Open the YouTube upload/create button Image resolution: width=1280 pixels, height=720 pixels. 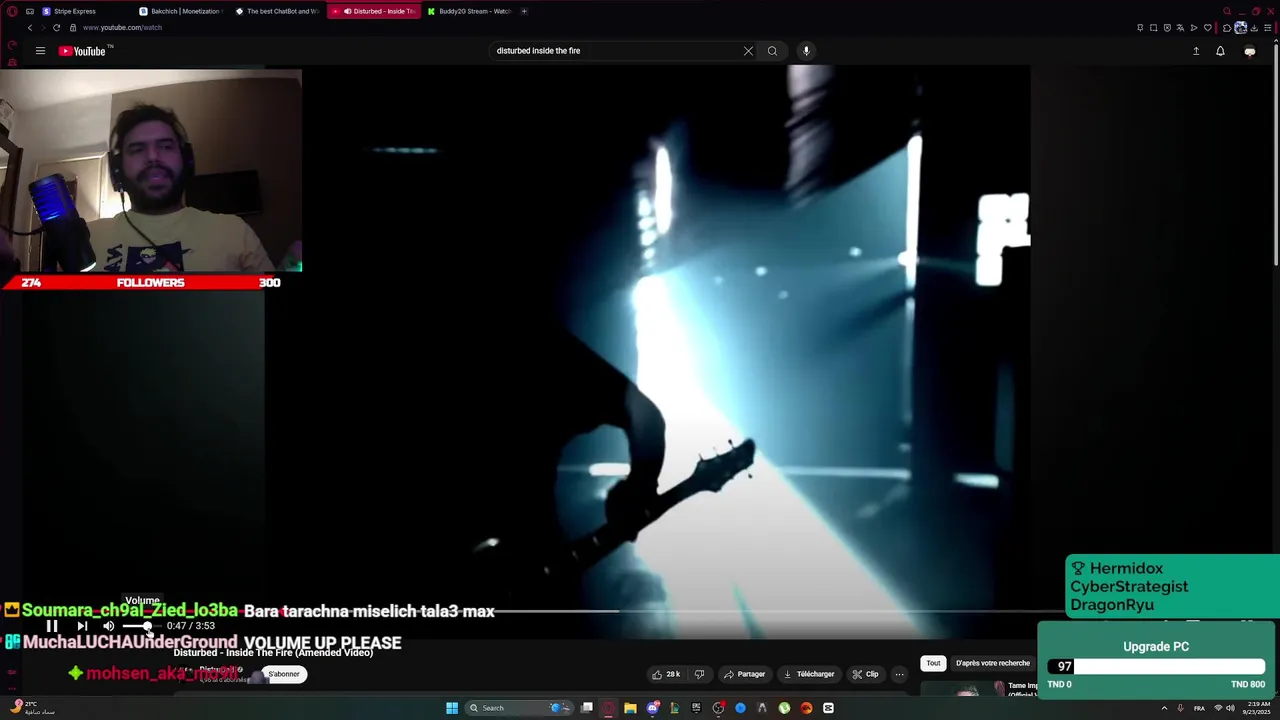point(1196,51)
